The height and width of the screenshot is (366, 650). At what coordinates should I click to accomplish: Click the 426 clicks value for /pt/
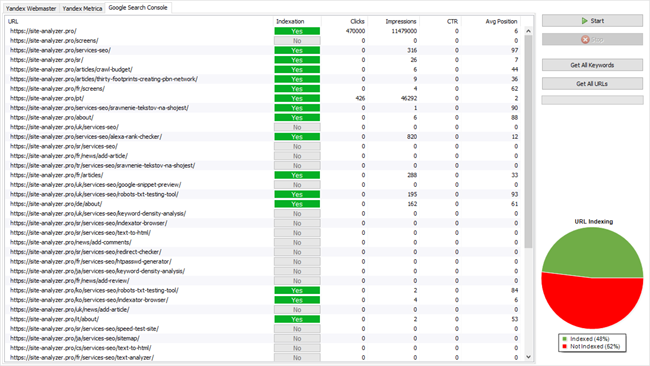360,98
